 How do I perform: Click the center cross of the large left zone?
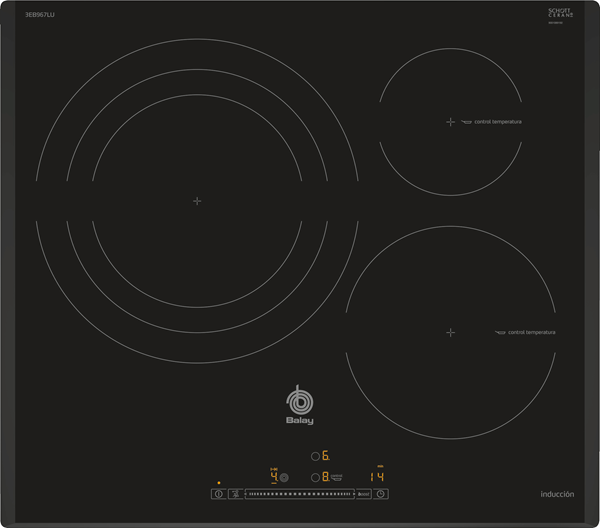(x=197, y=201)
